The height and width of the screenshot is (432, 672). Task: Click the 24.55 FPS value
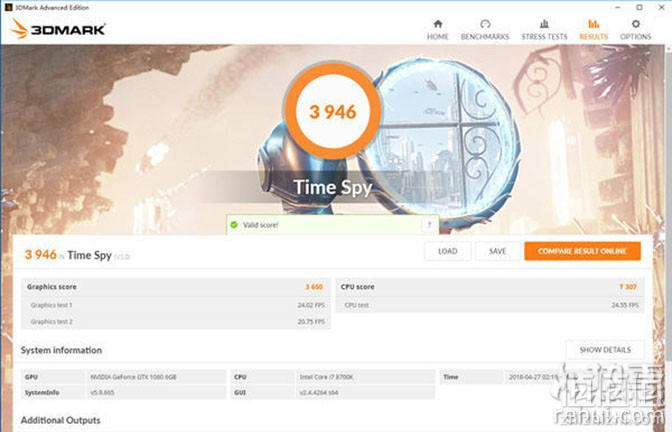[625, 305]
